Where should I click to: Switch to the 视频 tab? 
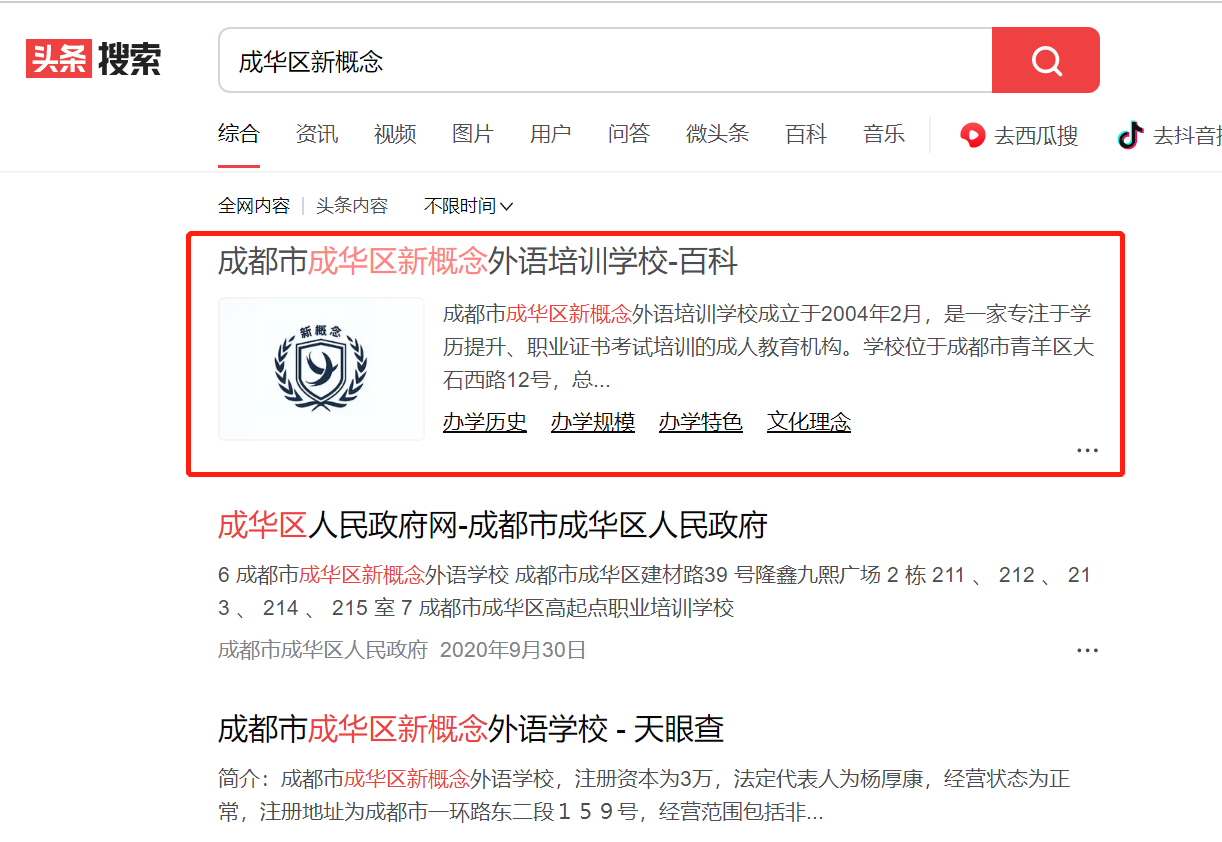395,134
